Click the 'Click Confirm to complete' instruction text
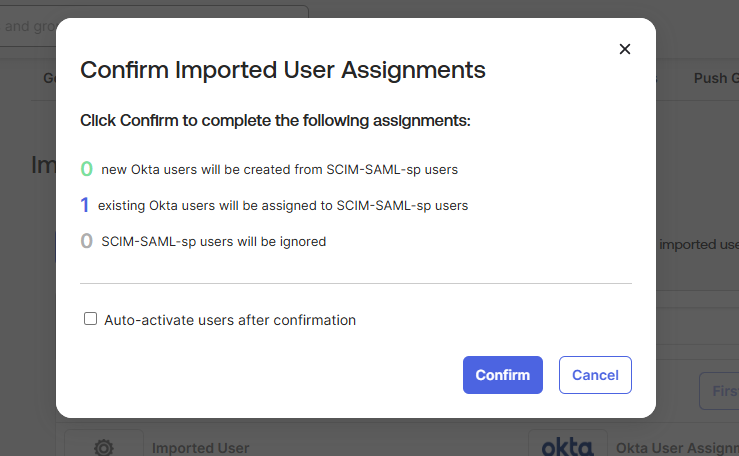This screenshot has width=739, height=456. pos(275,121)
